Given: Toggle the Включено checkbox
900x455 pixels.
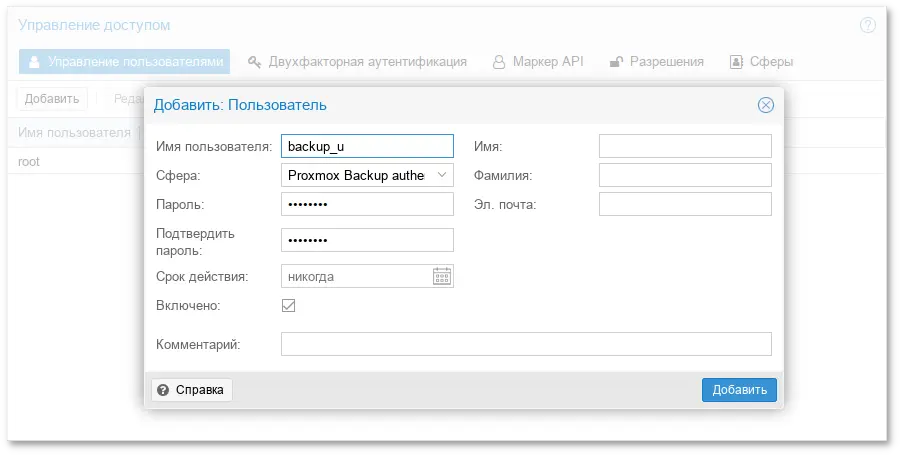Looking at the screenshot, I should 289,305.
